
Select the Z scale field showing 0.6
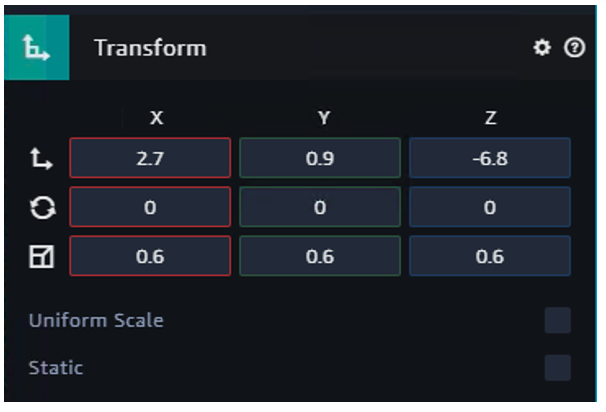pos(490,256)
